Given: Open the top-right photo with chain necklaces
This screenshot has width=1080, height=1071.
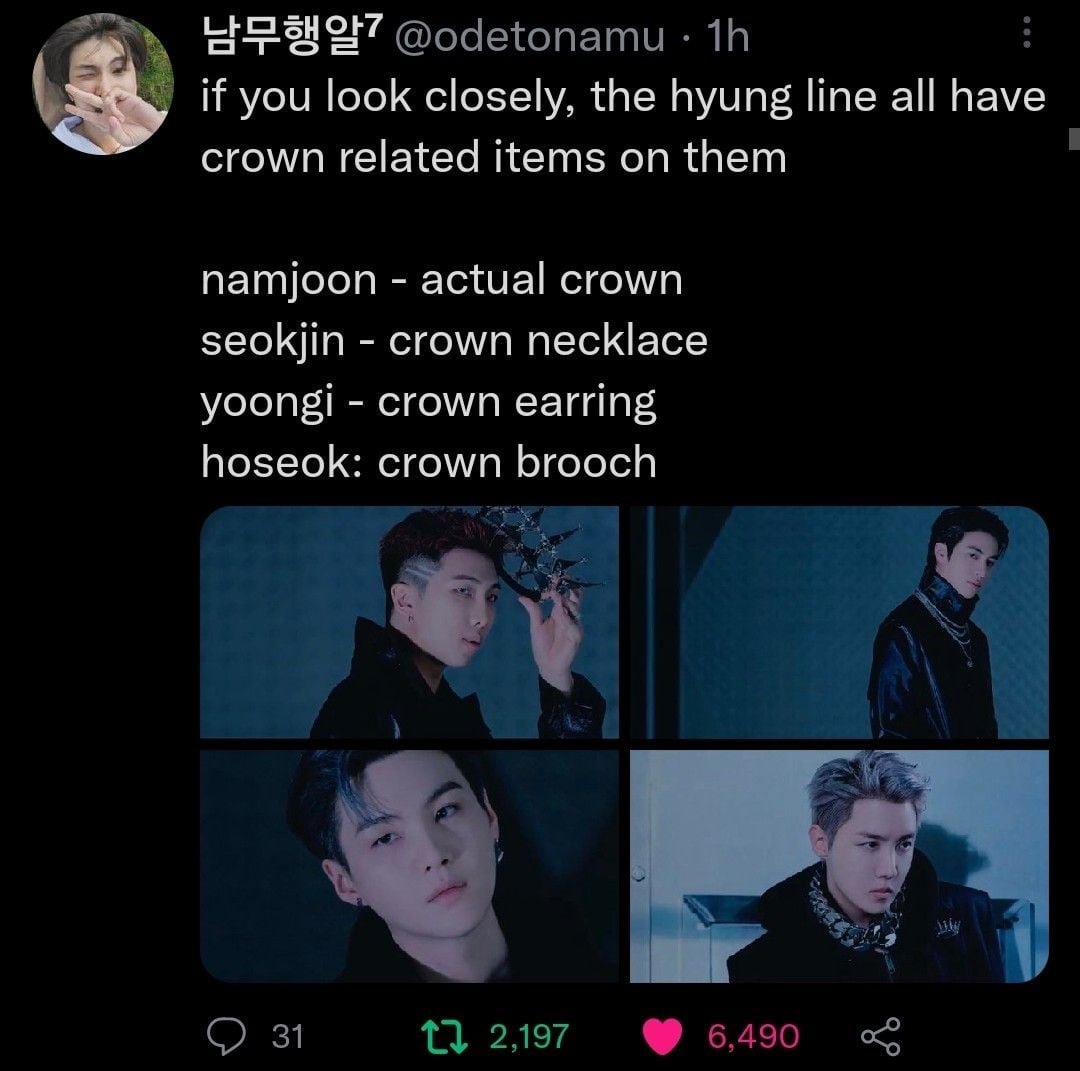Looking at the screenshot, I should pyautogui.click(x=839, y=622).
